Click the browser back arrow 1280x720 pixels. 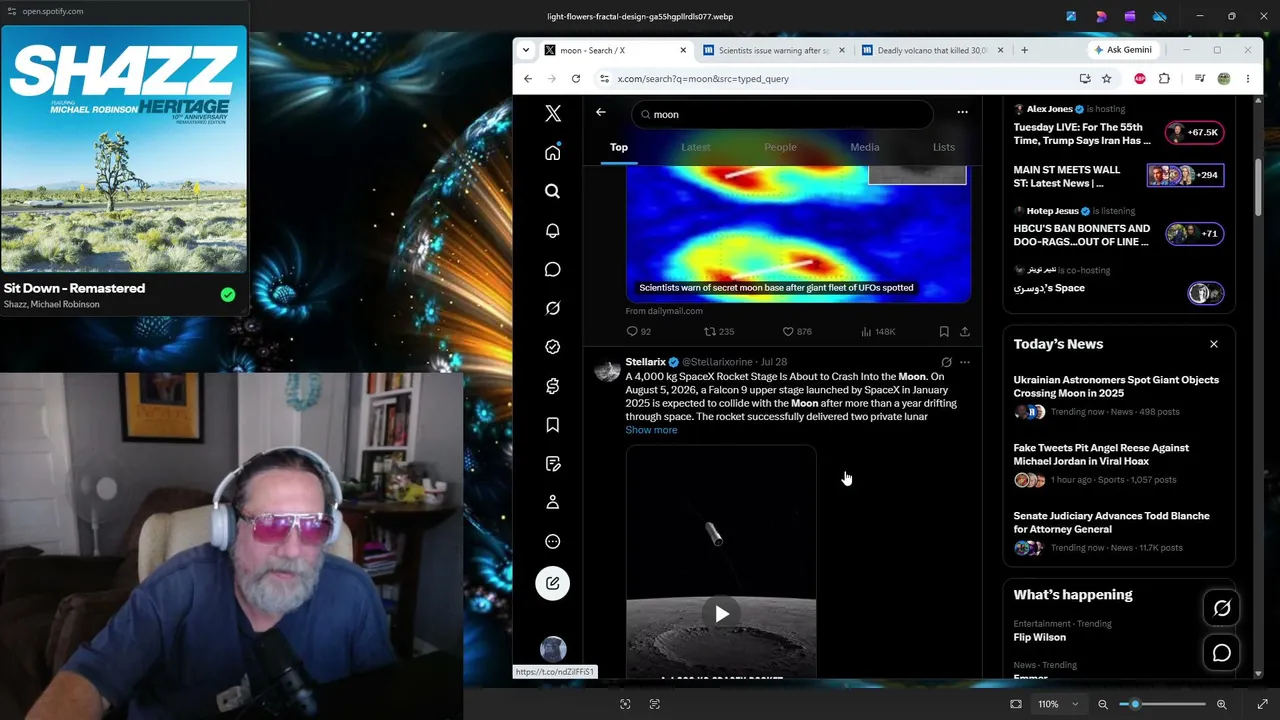pyautogui.click(x=528, y=78)
